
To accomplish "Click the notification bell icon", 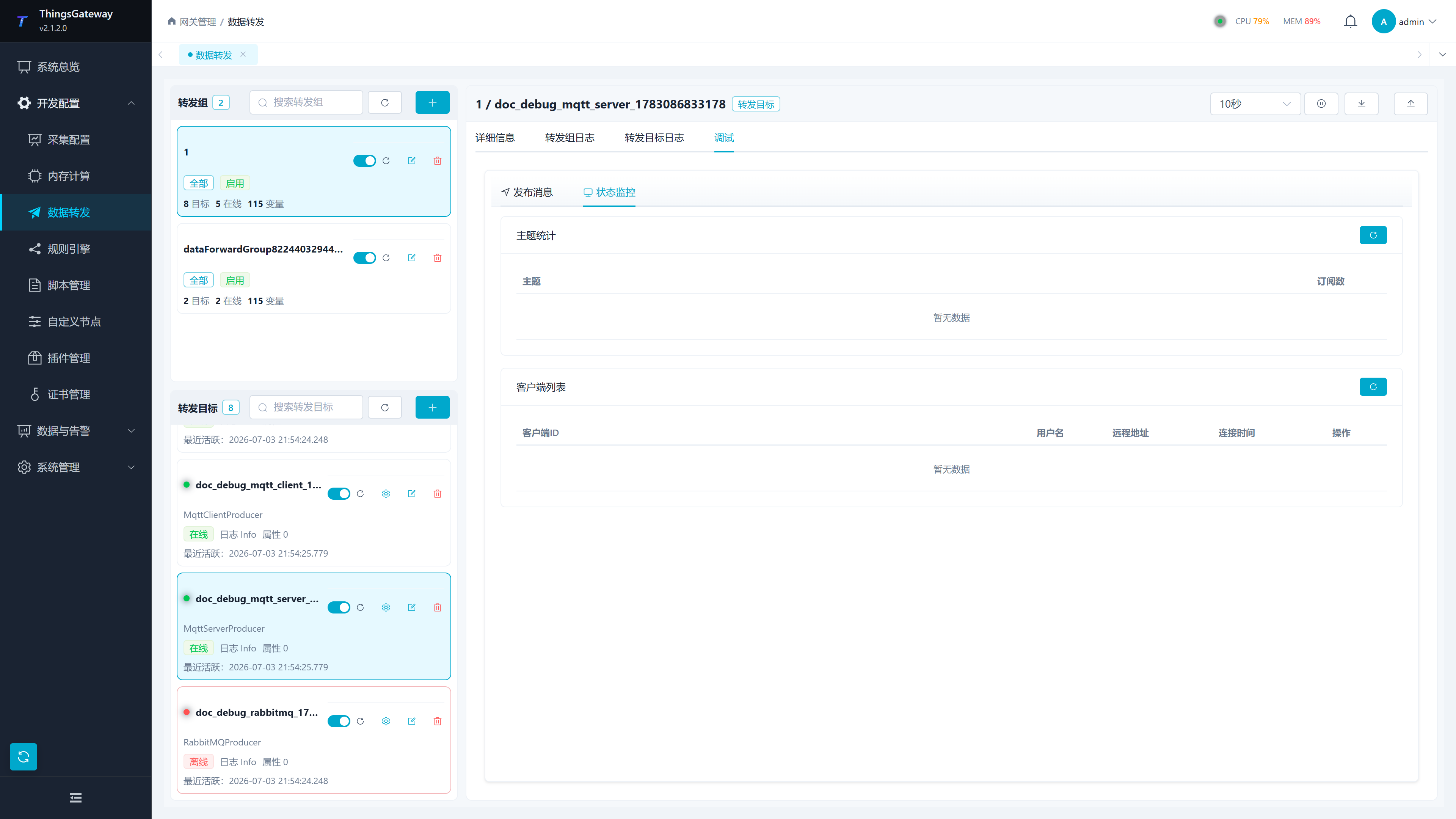I will point(1350,22).
